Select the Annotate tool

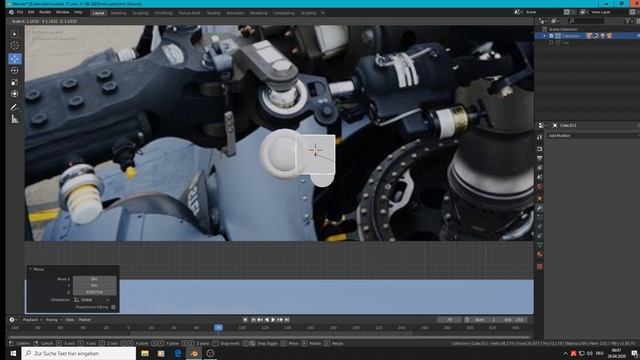coord(15,107)
